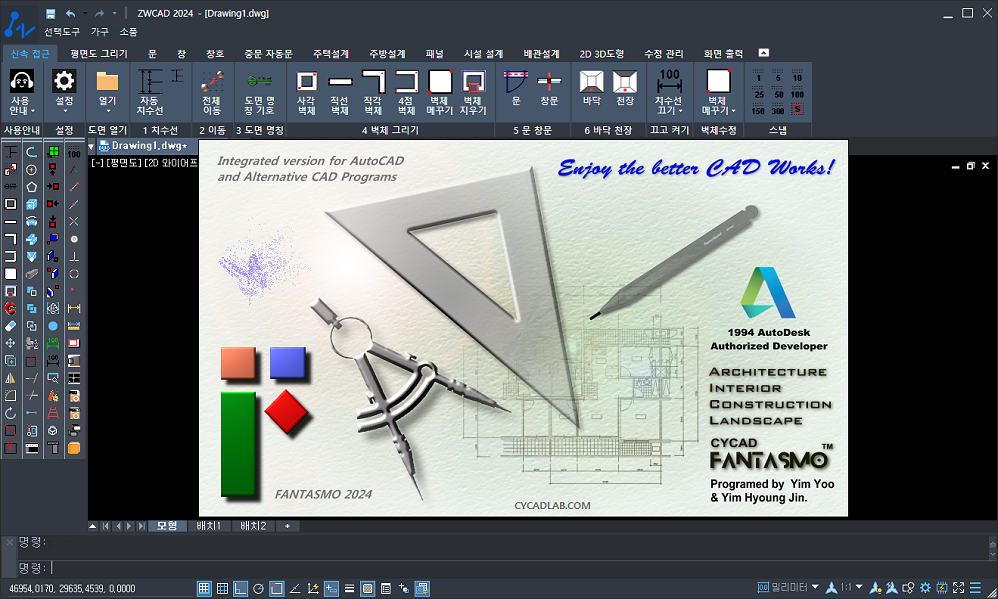Open the settings gear in the status bar
This screenshot has width=998, height=599.
coord(925,588)
